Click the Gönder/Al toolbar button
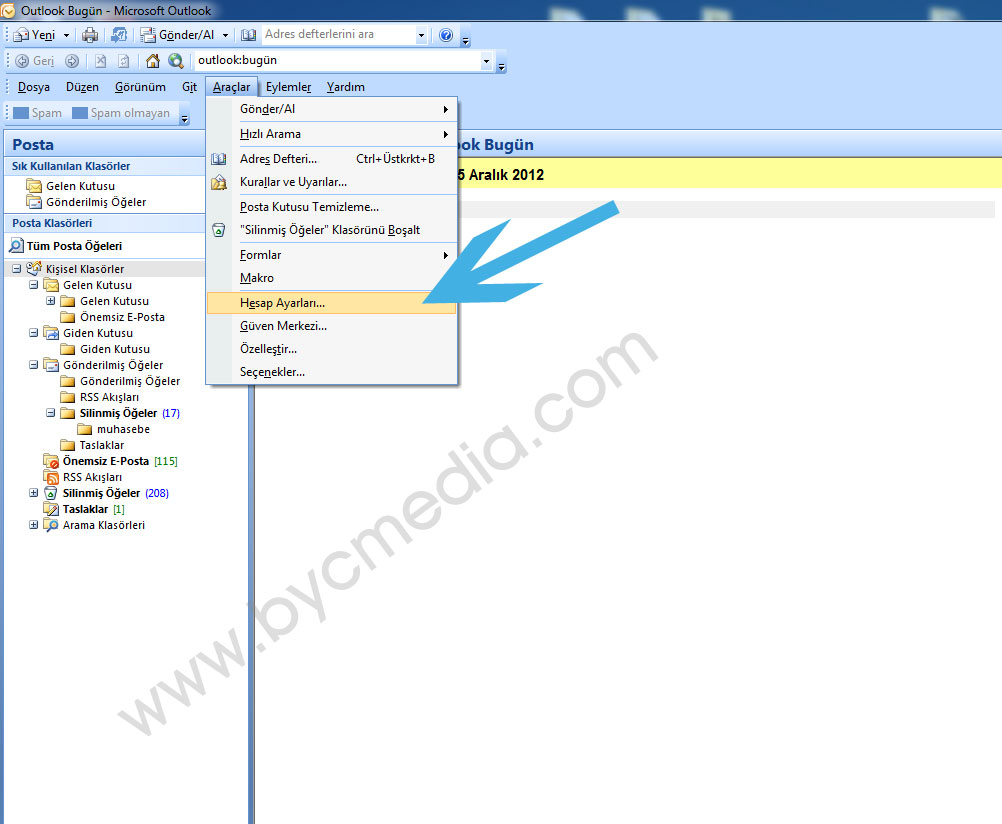Viewport: 1002px width, 824px height. point(178,35)
